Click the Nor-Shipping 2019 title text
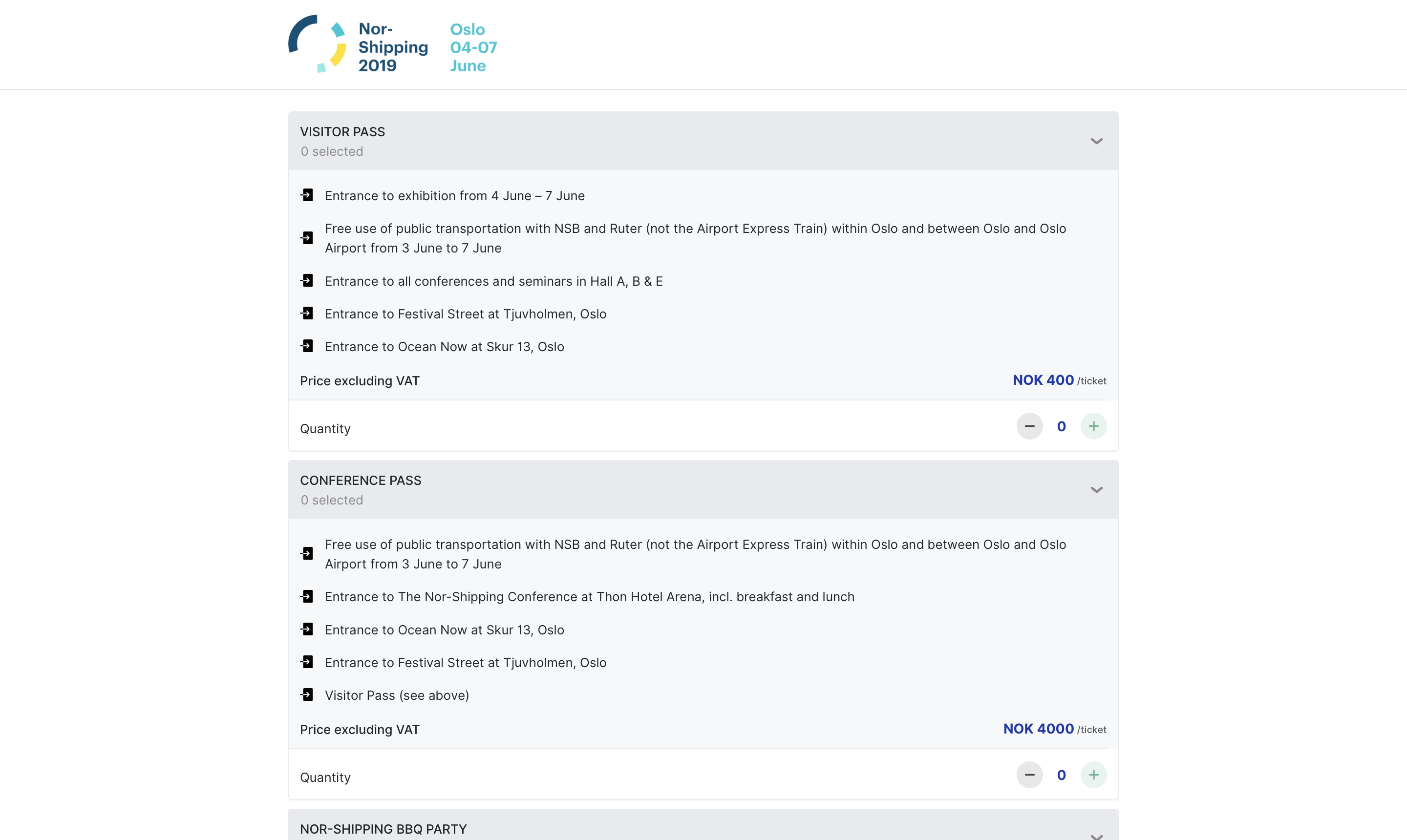This screenshot has width=1407, height=840. coord(393,47)
